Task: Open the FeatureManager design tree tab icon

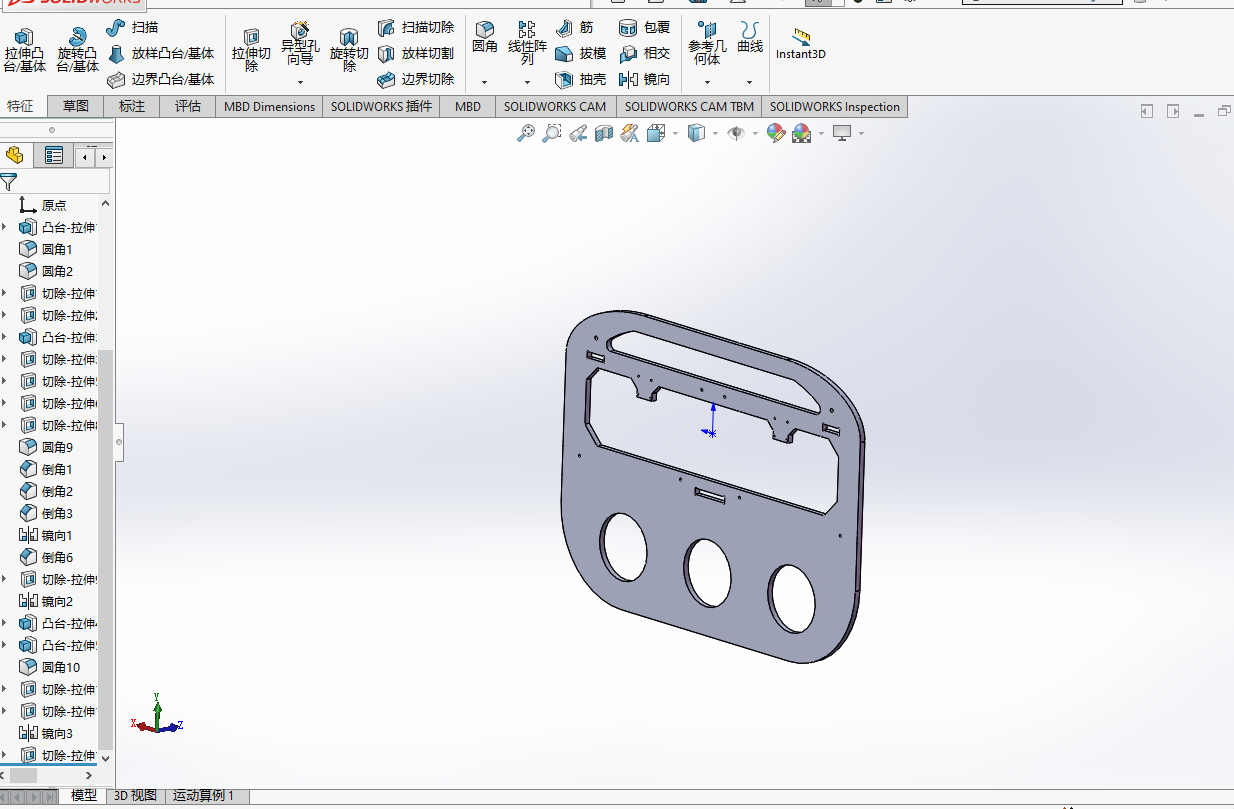Action: [15, 155]
